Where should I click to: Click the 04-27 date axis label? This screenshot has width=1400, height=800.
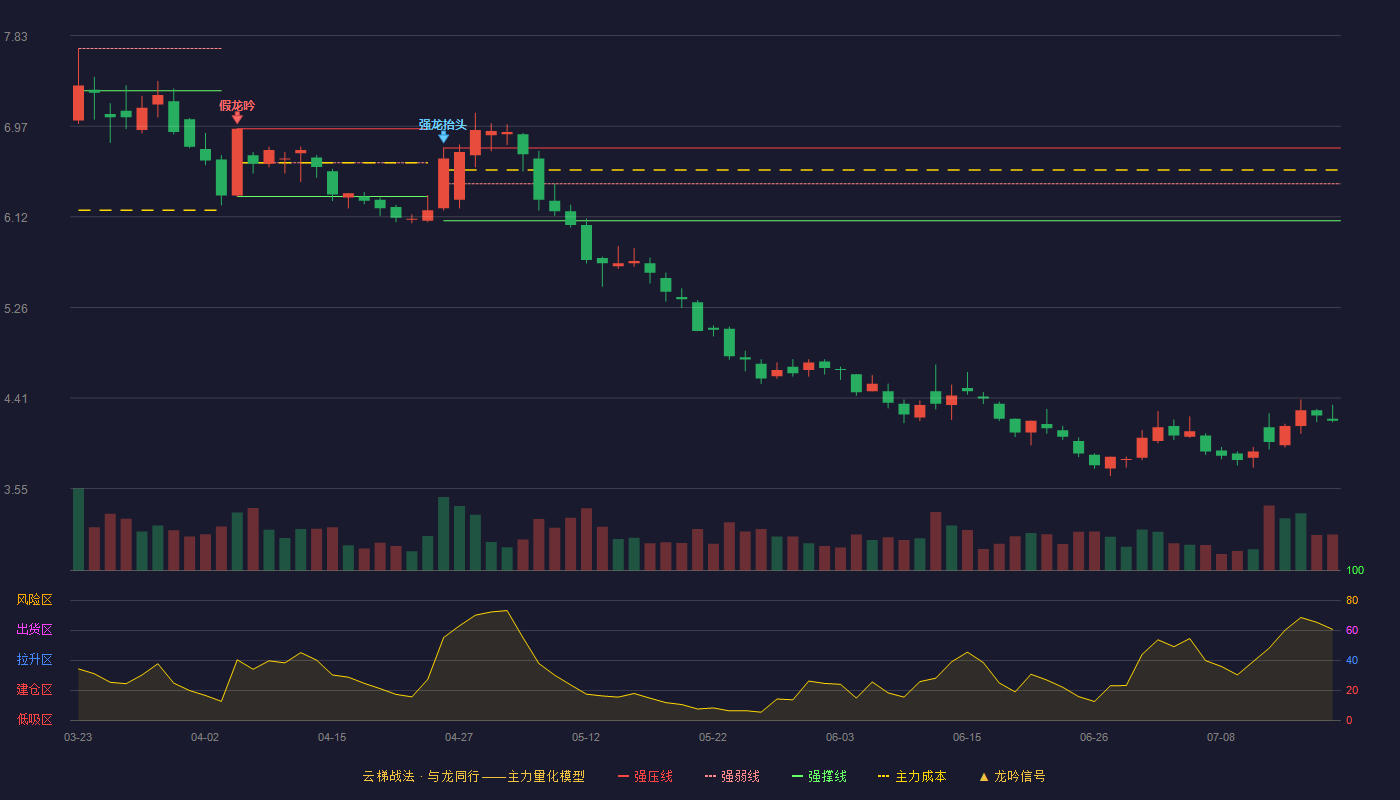(459, 737)
